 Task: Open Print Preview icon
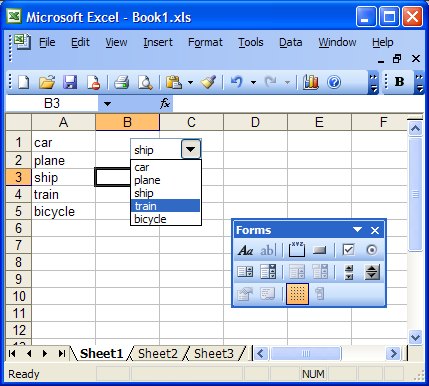point(145,82)
